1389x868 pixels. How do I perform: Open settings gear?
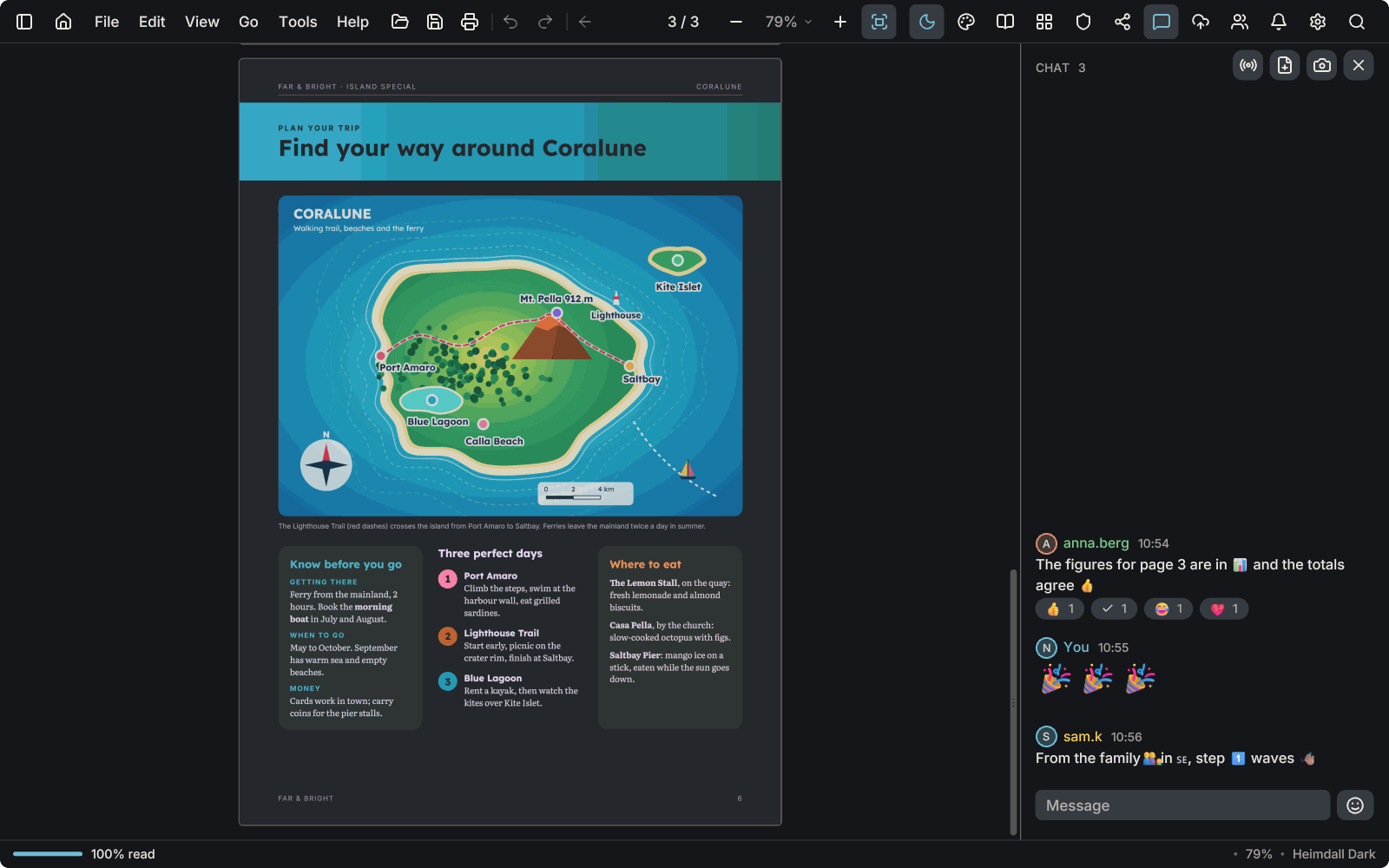[1318, 22]
